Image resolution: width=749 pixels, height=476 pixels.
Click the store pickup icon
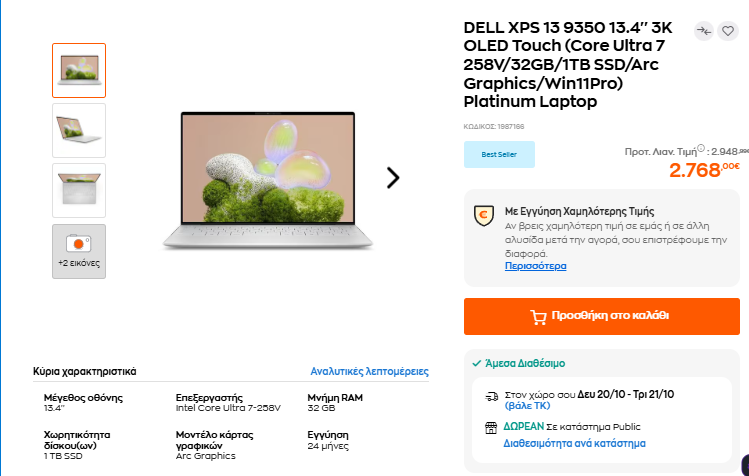click(x=491, y=428)
